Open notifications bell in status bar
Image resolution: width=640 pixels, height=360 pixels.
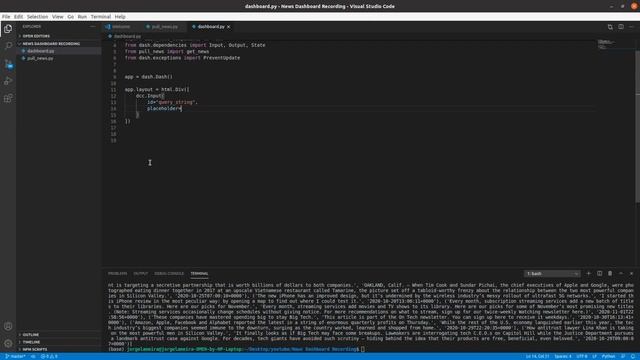tap(633, 356)
